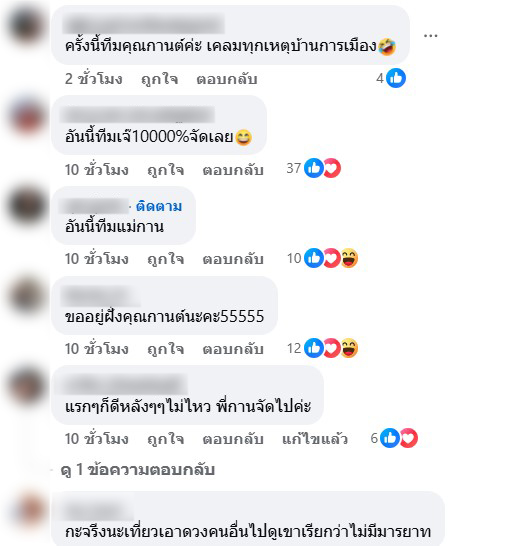
Task: Open the first commenter's profile picture
Action: tap(27, 25)
